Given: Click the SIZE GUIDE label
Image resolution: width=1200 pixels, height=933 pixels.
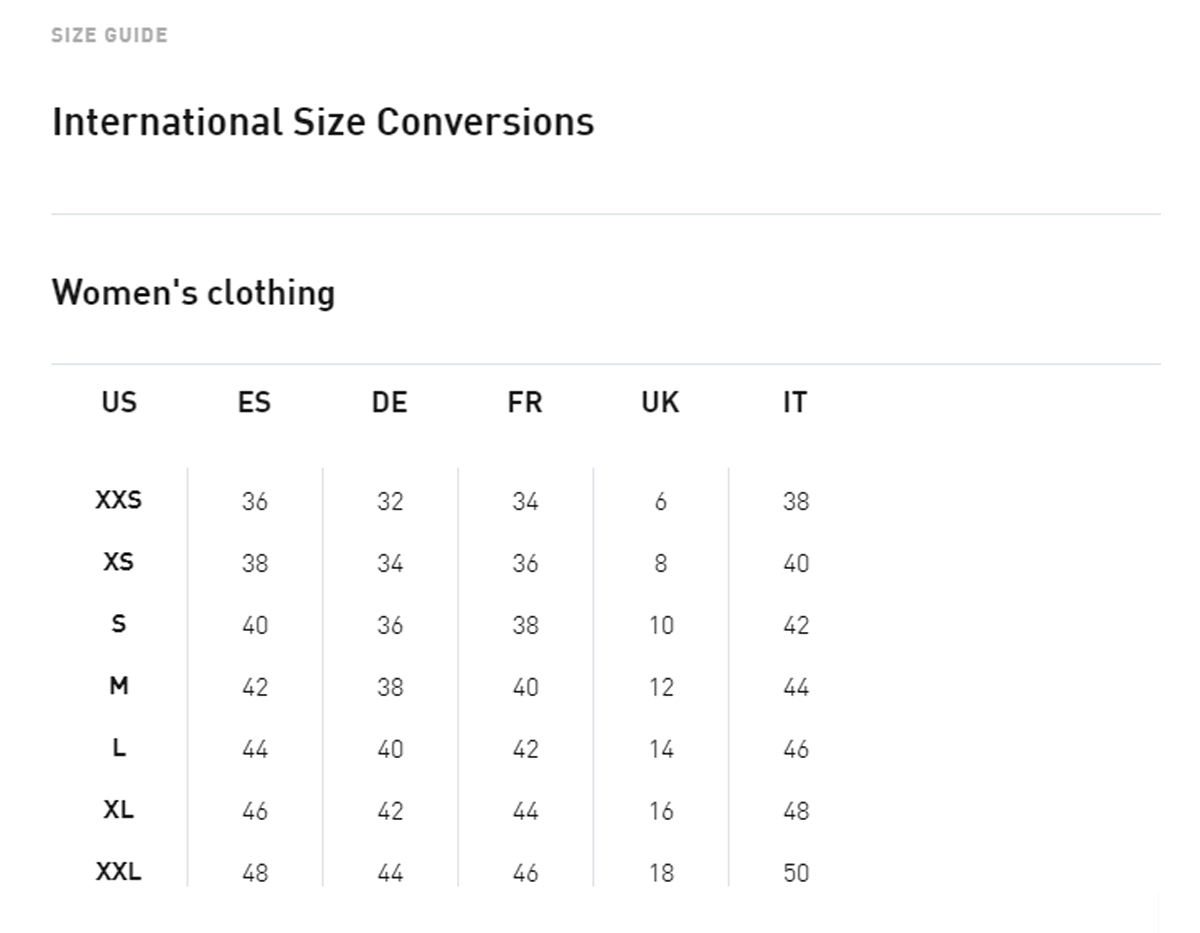Looking at the screenshot, I should coord(110,35).
